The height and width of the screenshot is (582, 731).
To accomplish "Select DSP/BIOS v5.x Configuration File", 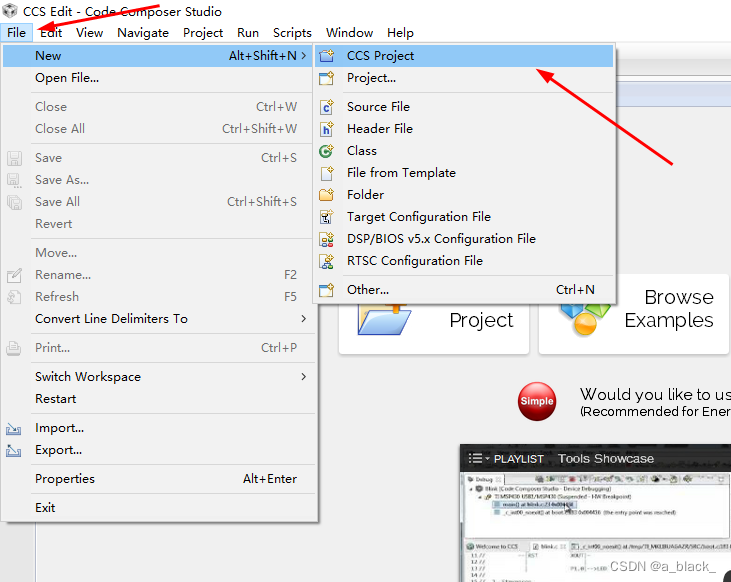I will [x=464, y=239].
